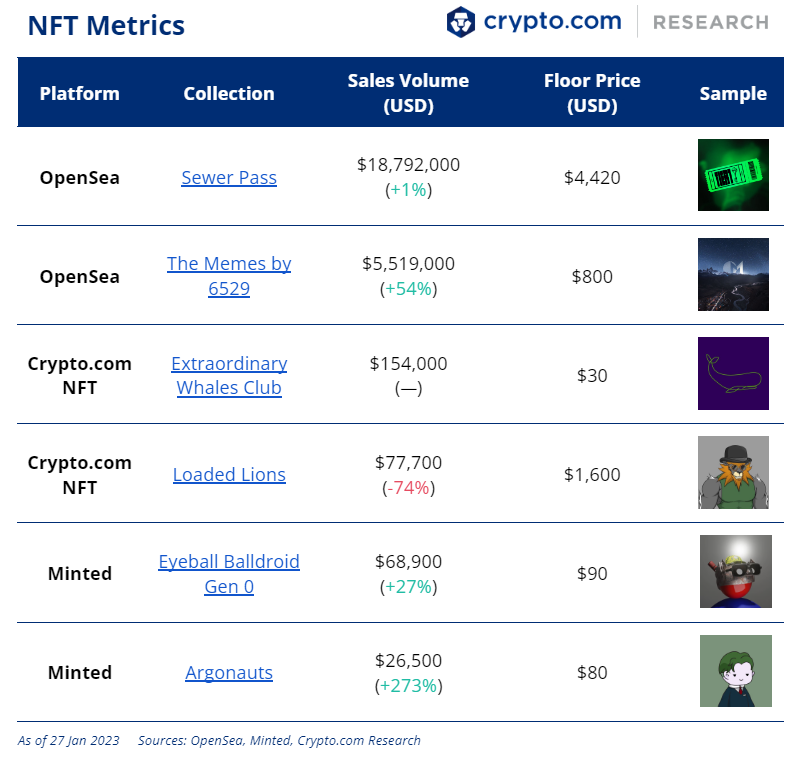Click the +273% change figure
The image size is (803, 759).
tap(408, 686)
